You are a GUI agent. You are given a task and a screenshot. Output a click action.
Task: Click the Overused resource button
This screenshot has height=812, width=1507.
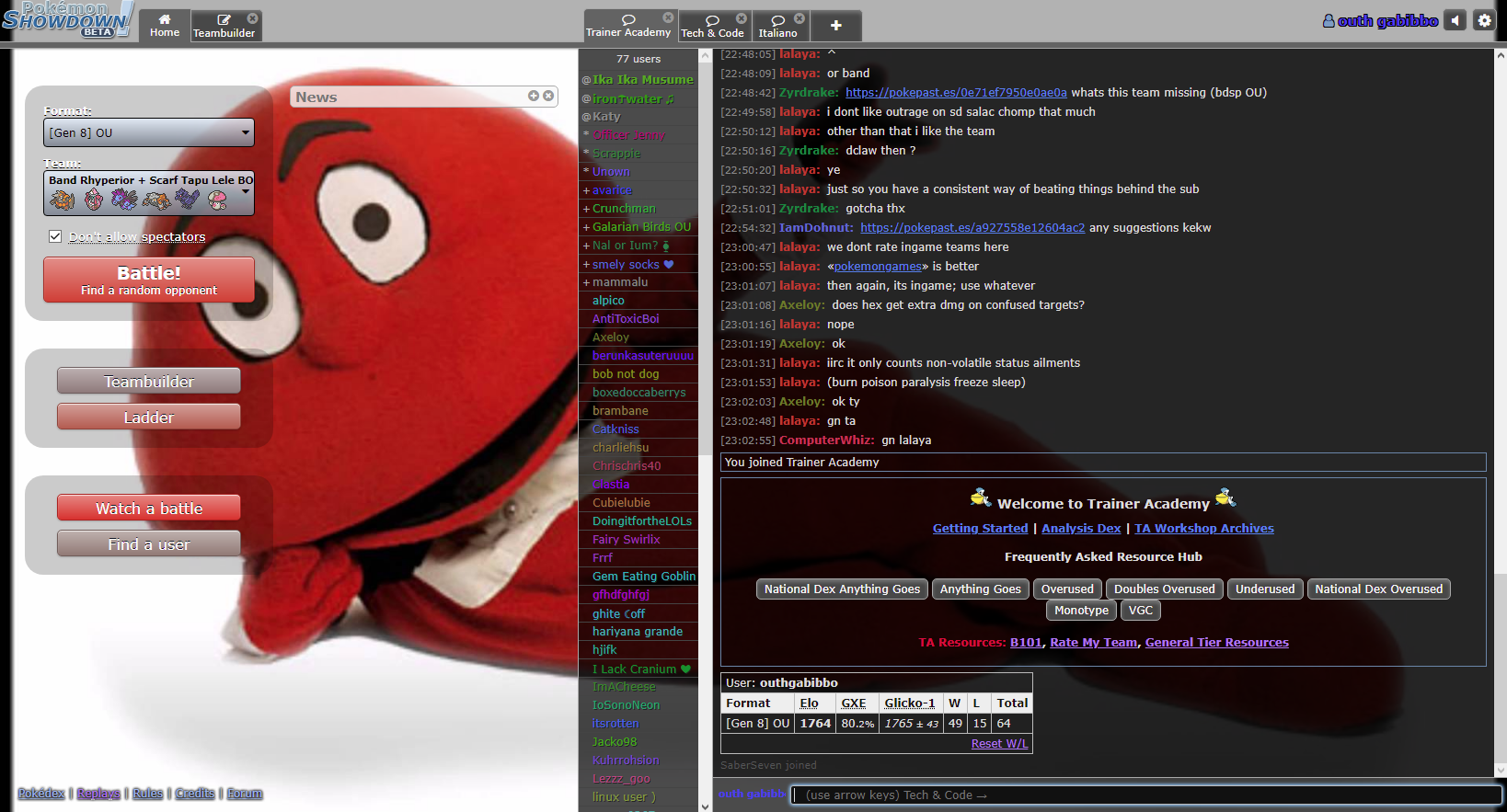[x=1067, y=589]
